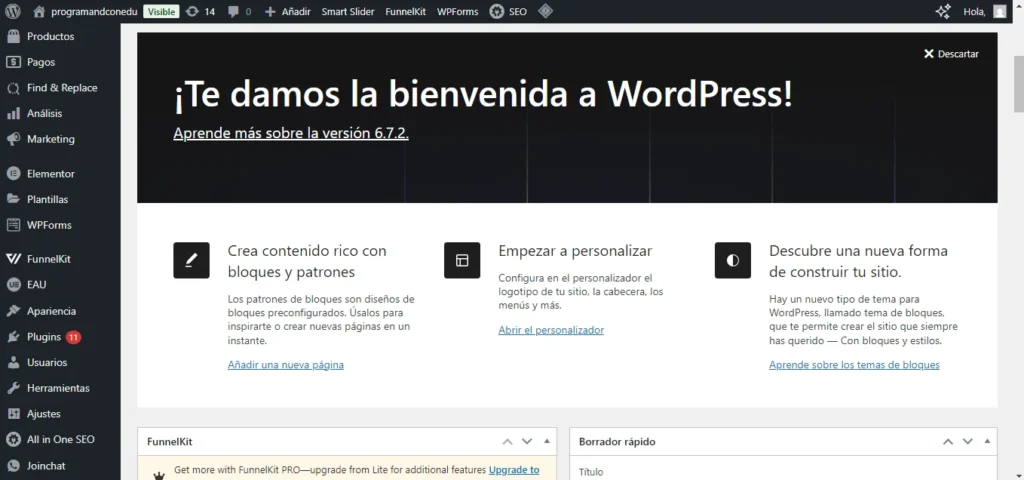Visit the programandconedu site home

[85, 11]
